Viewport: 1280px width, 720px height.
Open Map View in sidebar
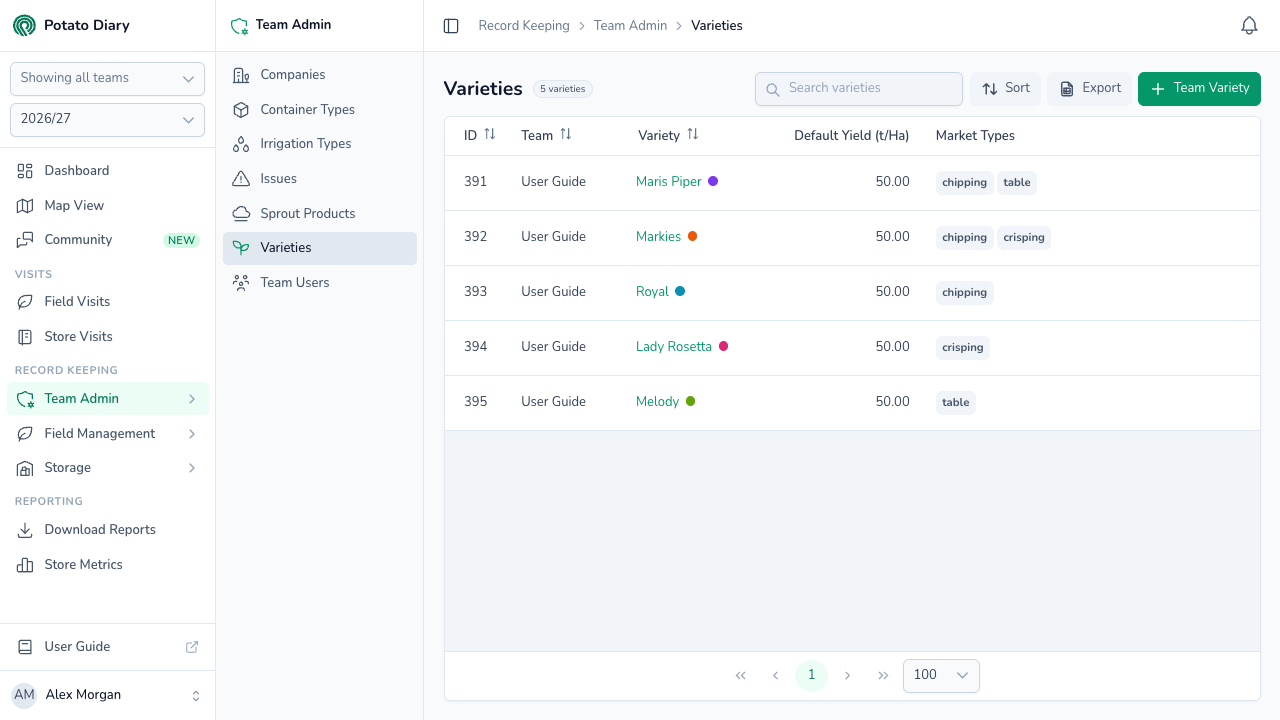[x=107, y=206]
